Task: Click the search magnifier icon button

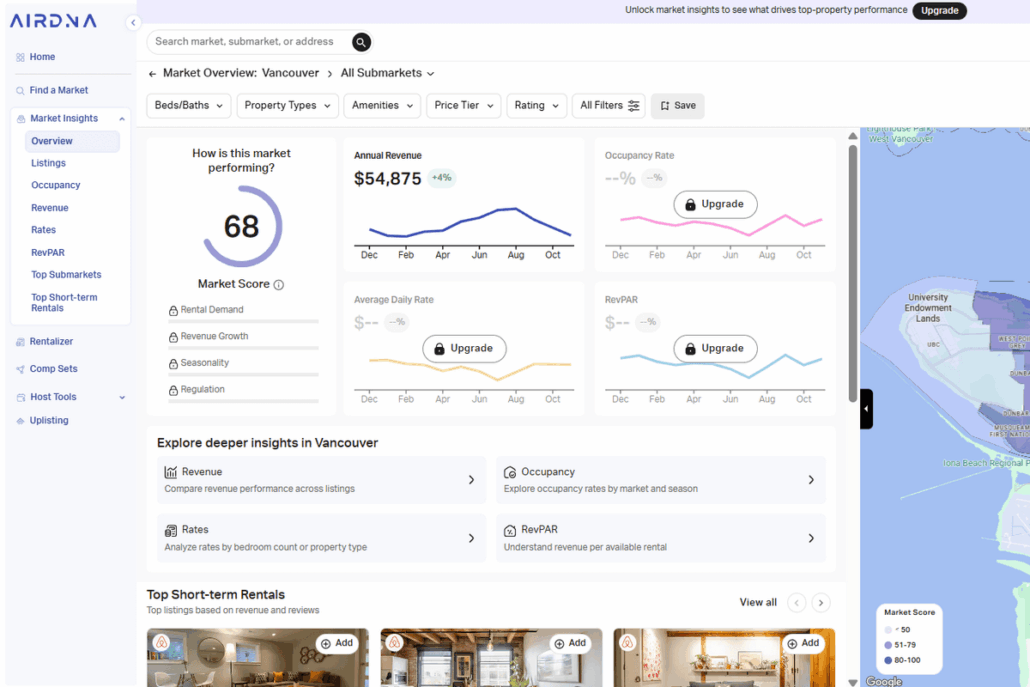Action: pos(361,42)
